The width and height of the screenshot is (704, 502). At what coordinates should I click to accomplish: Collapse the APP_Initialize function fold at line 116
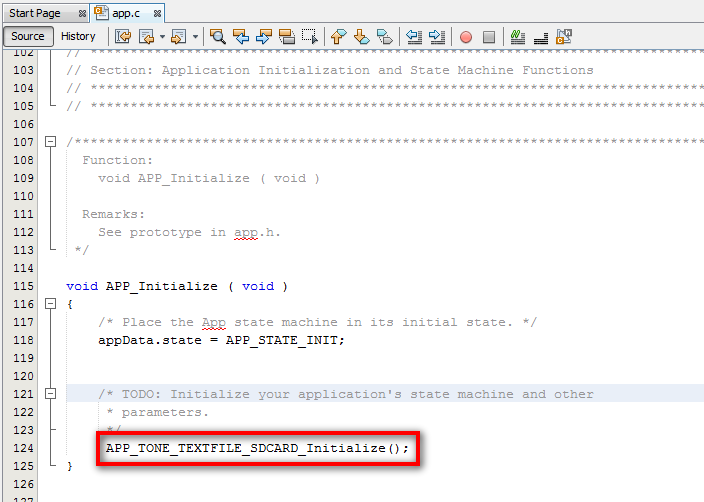click(50, 303)
